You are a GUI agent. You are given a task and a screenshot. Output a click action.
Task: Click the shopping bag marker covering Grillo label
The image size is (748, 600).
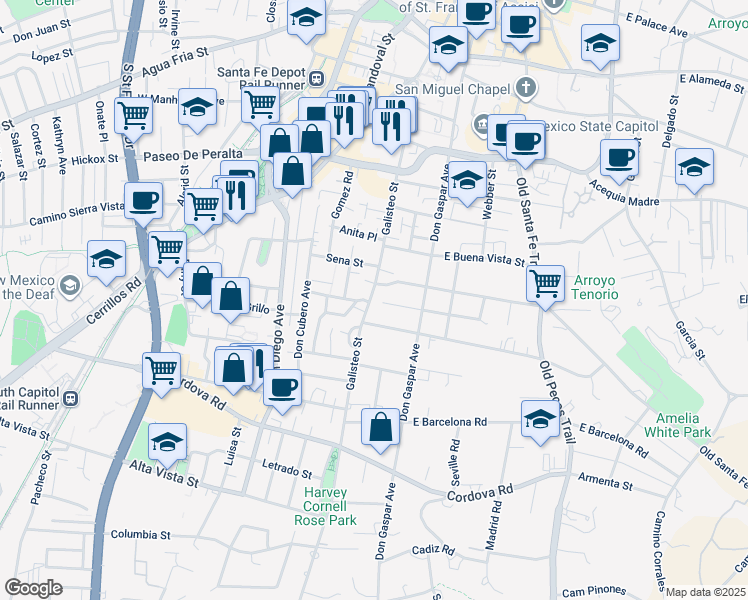(230, 299)
